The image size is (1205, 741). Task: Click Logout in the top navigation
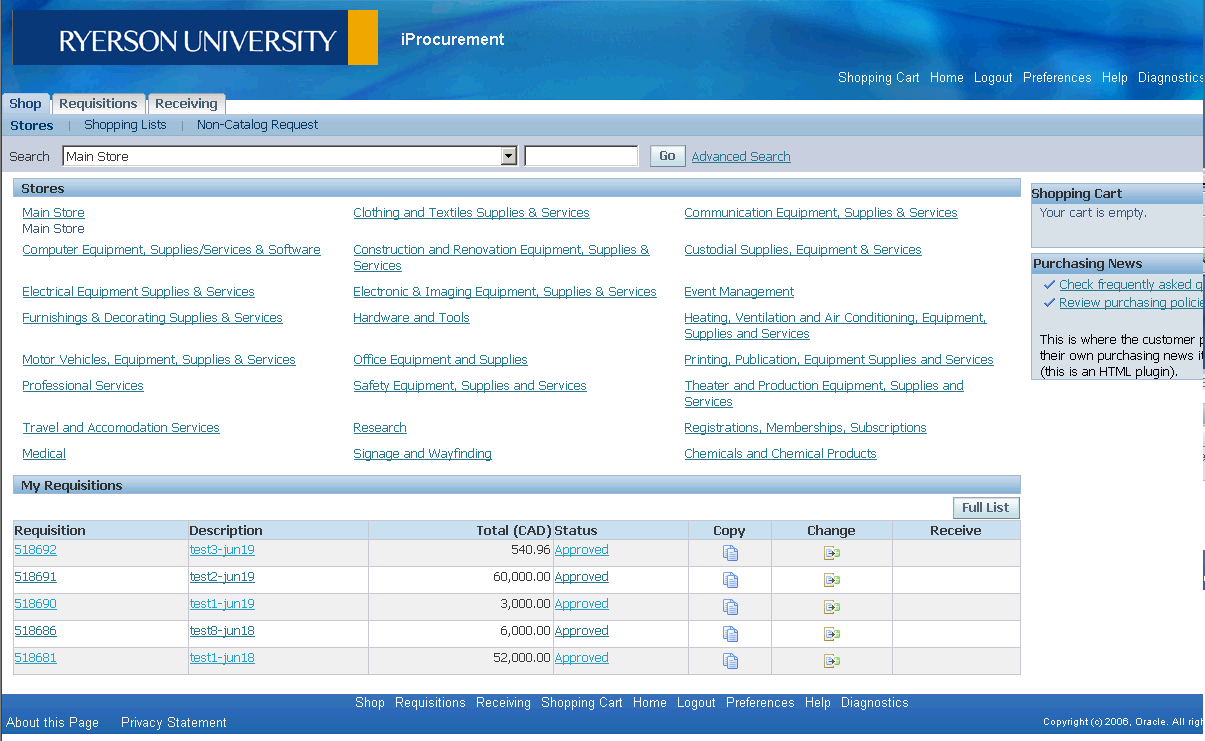click(x=992, y=78)
